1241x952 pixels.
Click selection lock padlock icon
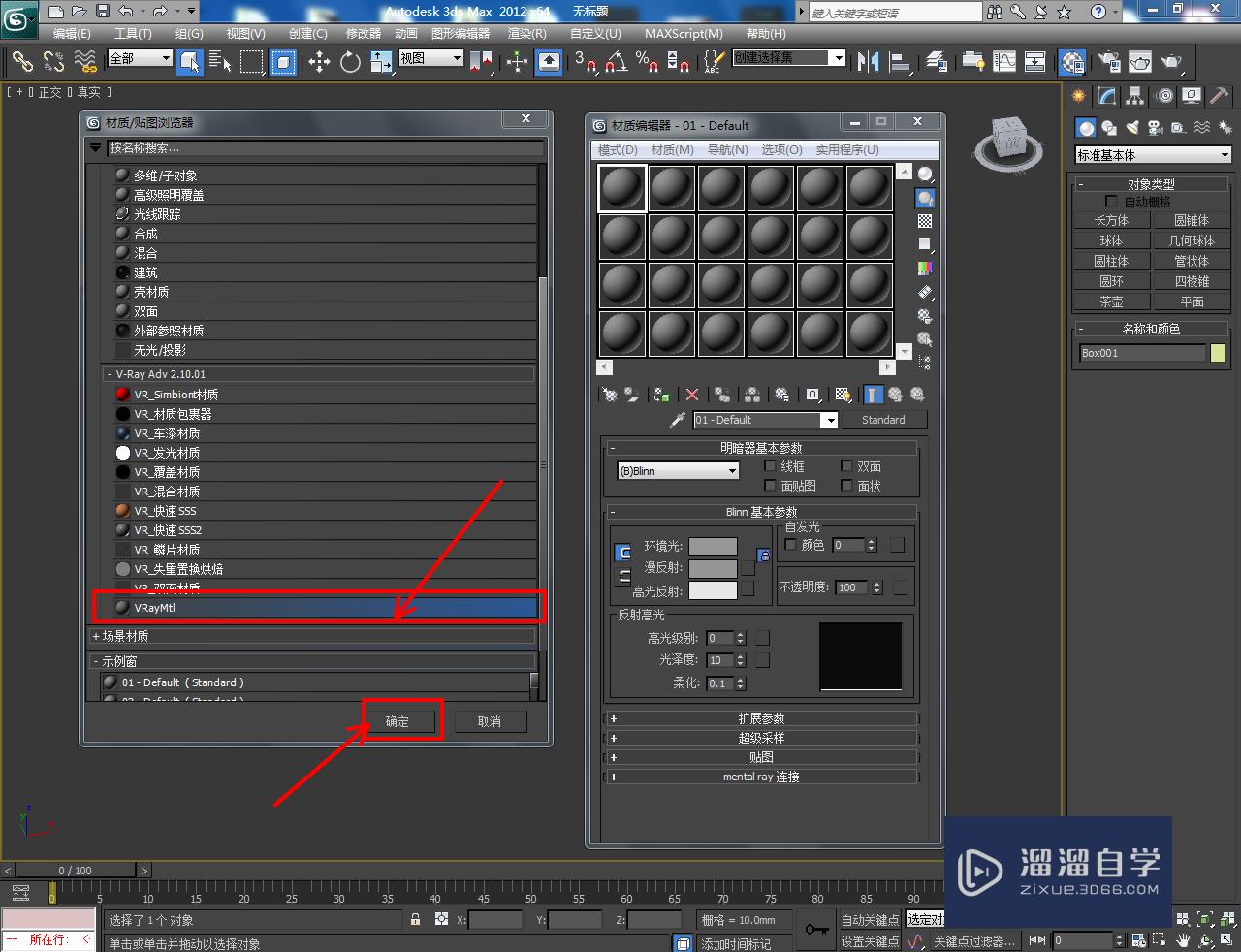pos(416,919)
